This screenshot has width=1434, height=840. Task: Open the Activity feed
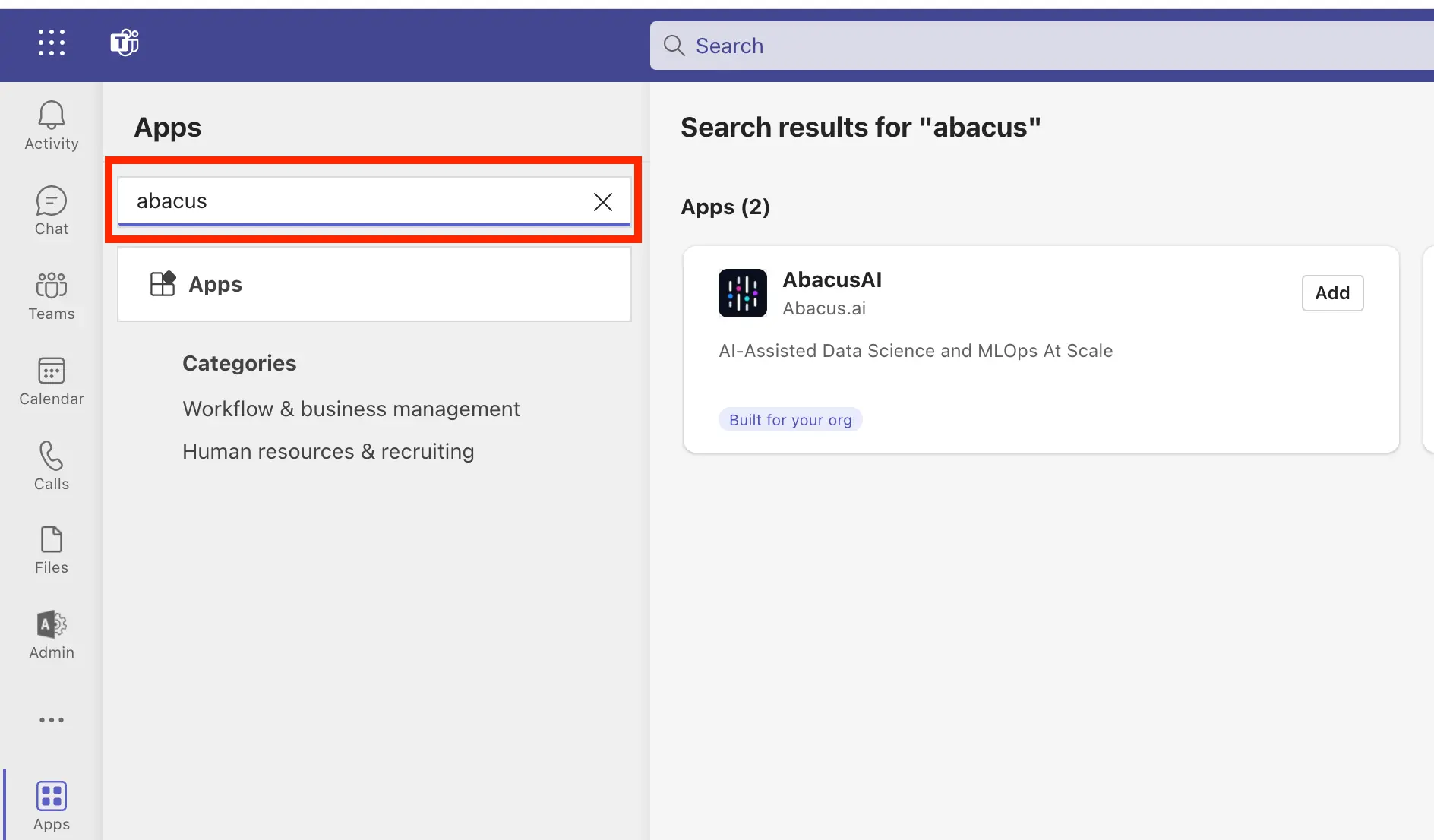tap(50, 125)
